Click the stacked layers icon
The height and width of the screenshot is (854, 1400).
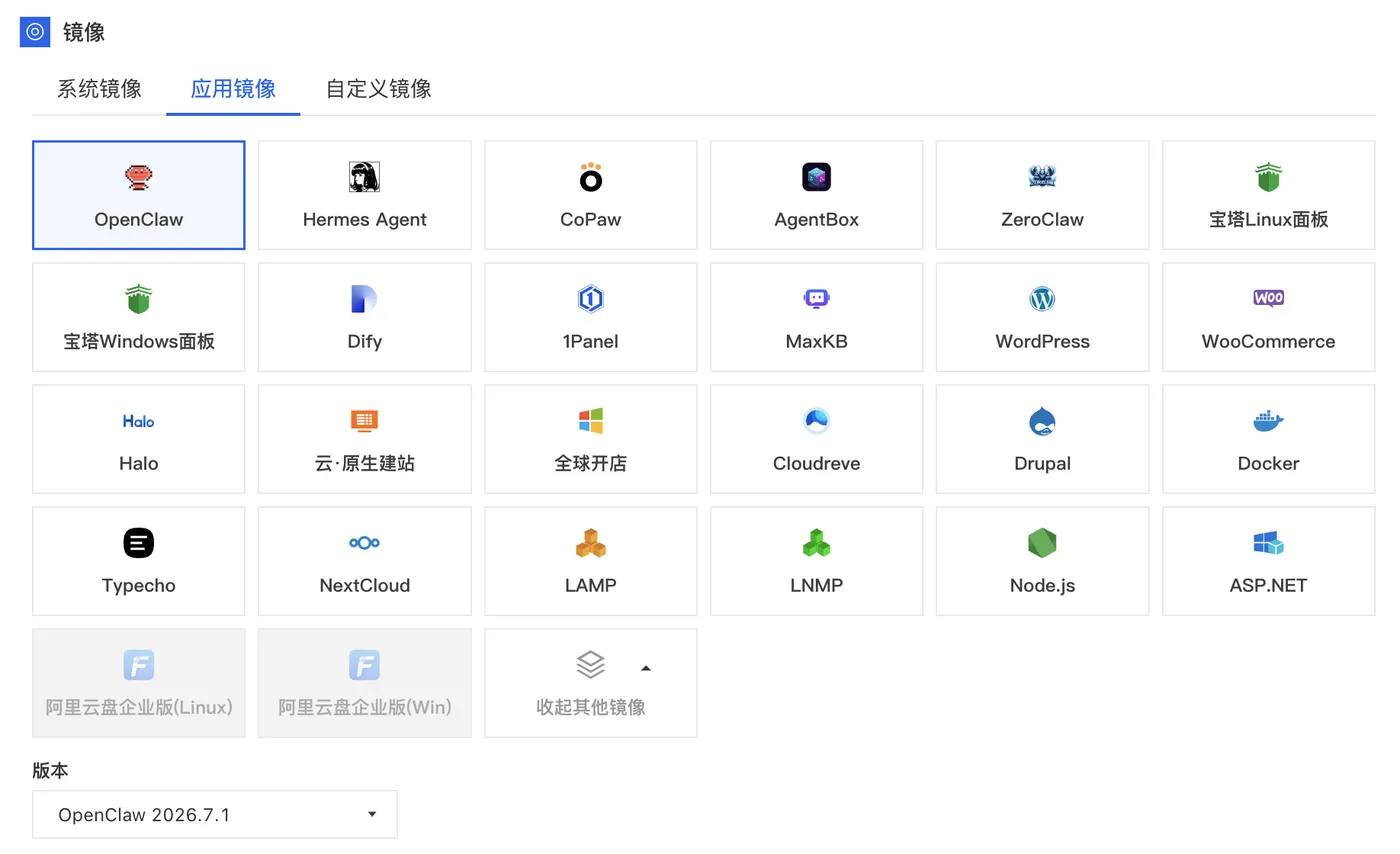click(x=591, y=665)
